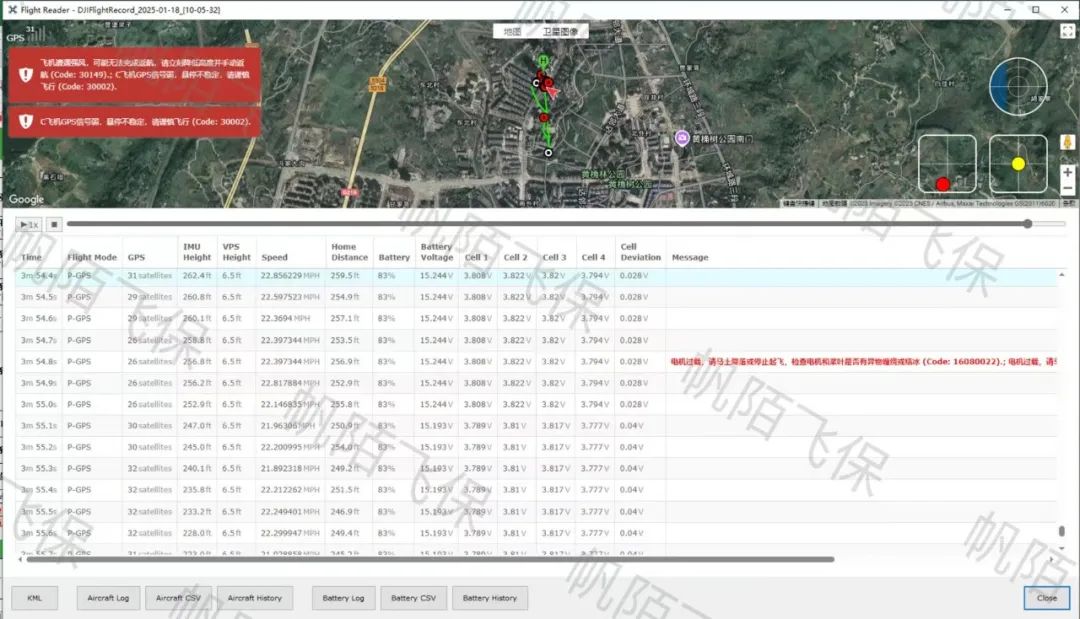Open the Aircraft Log
Screen dimensions: 1080x619
(x=108, y=598)
